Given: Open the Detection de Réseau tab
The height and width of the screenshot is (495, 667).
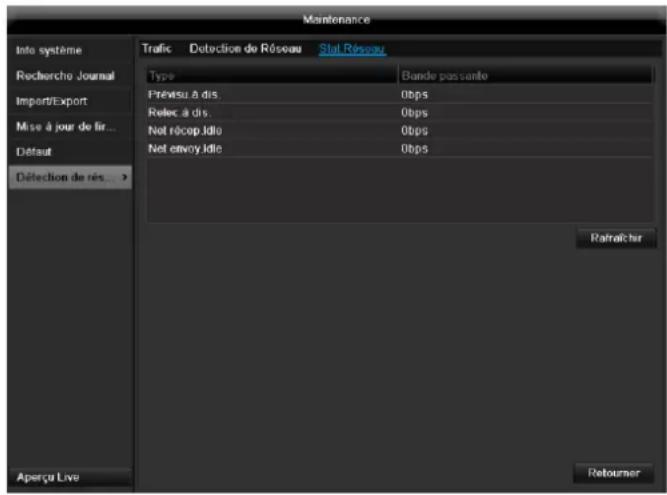Looking at the screenshot, I should [x=245, y=48].
